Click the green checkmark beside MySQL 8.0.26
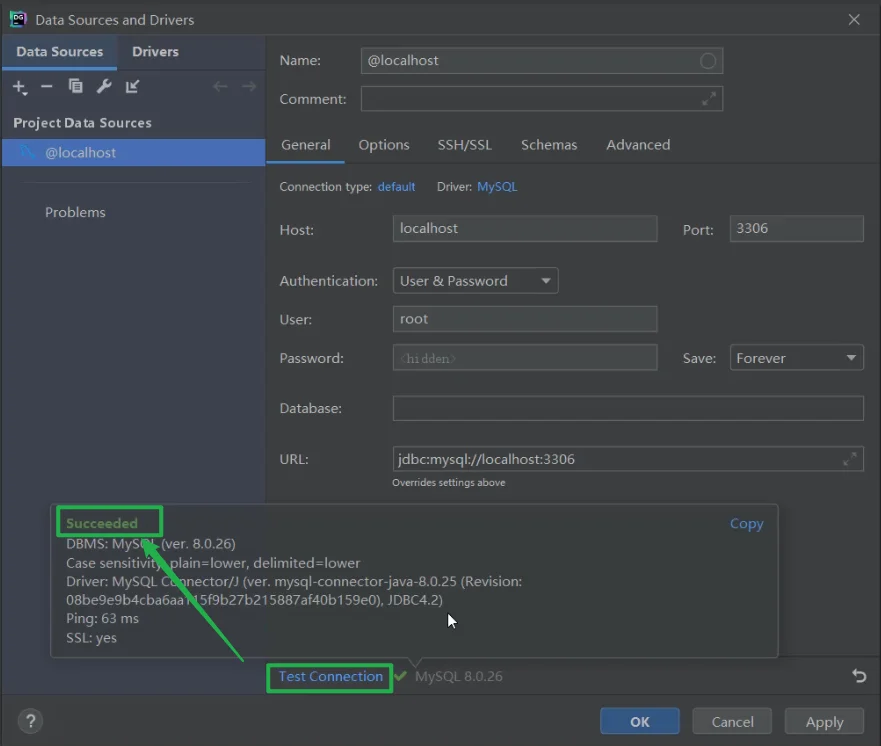Image resolution: width=881 pixels, height=746 pixels. click(x=400, y=676)
